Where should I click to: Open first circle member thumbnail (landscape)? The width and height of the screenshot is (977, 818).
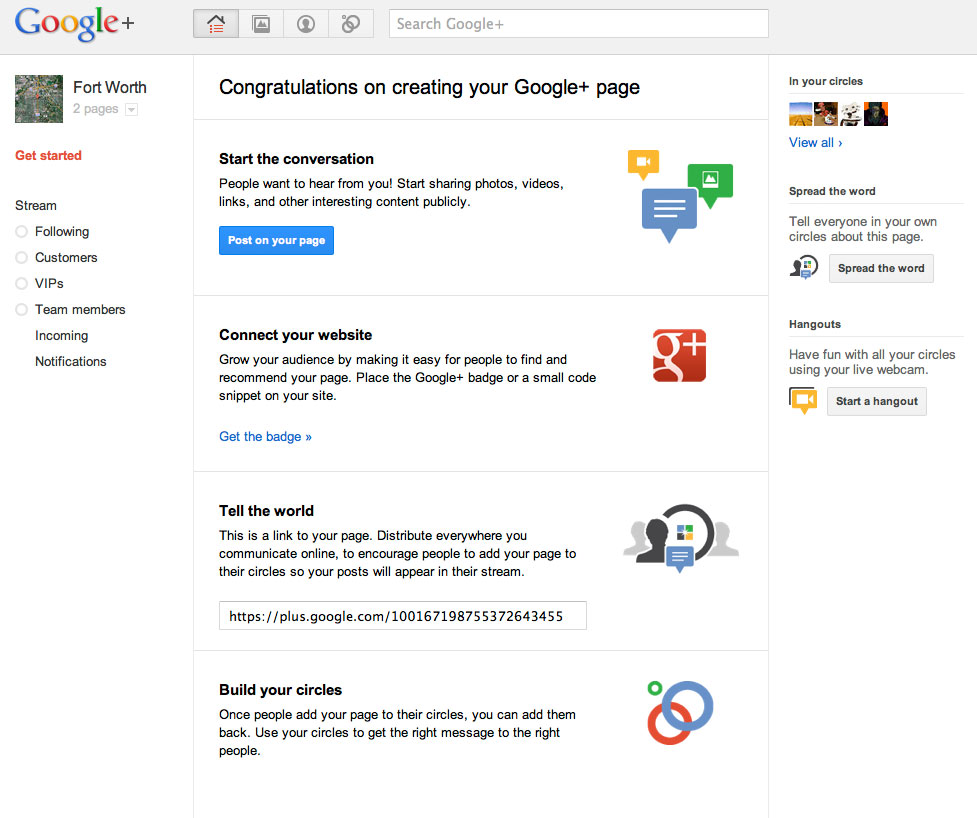(801, 114)
